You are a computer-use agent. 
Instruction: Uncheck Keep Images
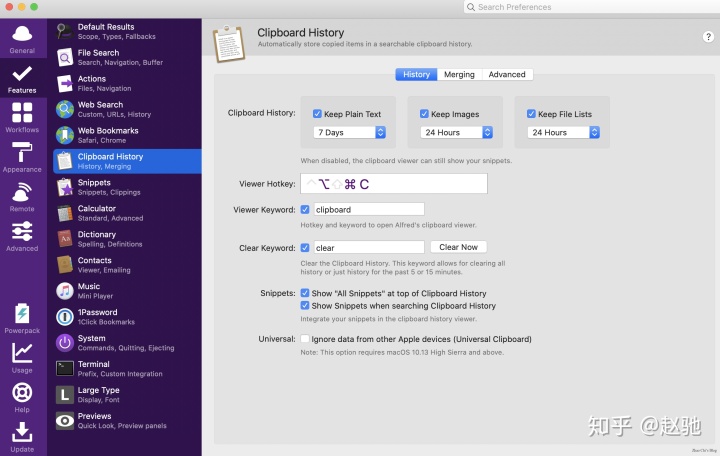click(424, 113)
